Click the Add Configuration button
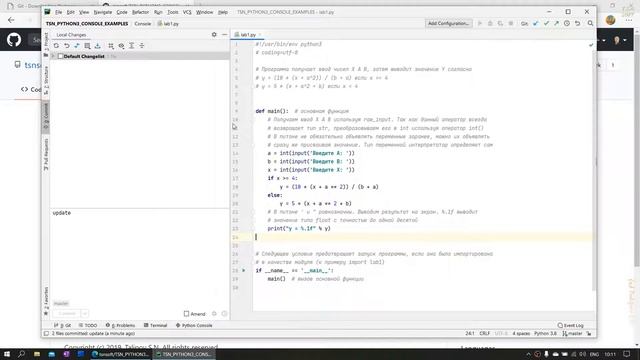 pyautogui.click(x=448, y=24)
